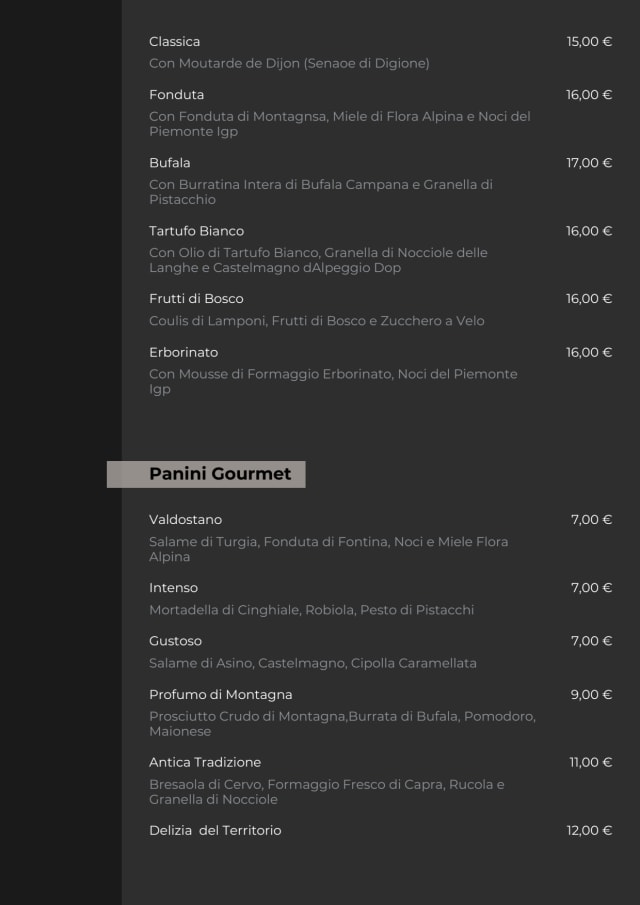
Task: Open the Gustoso panino entry
Action: (176, 641)
